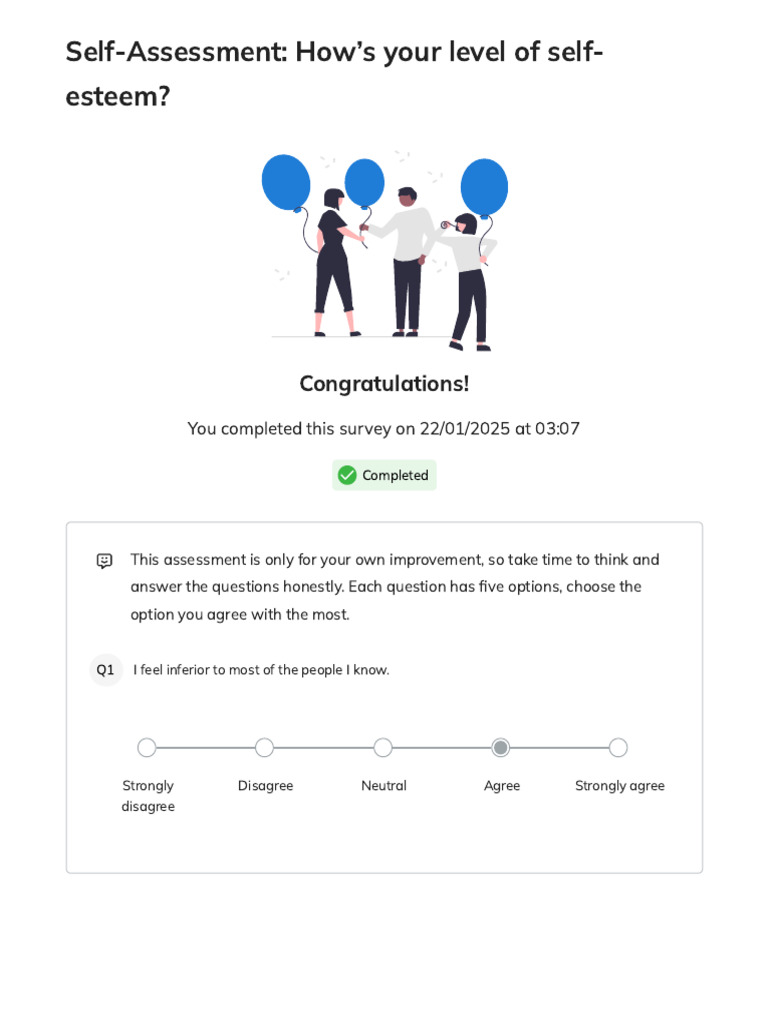
Task: Click the 'Neutral' label text
Action: click(384, 786)
